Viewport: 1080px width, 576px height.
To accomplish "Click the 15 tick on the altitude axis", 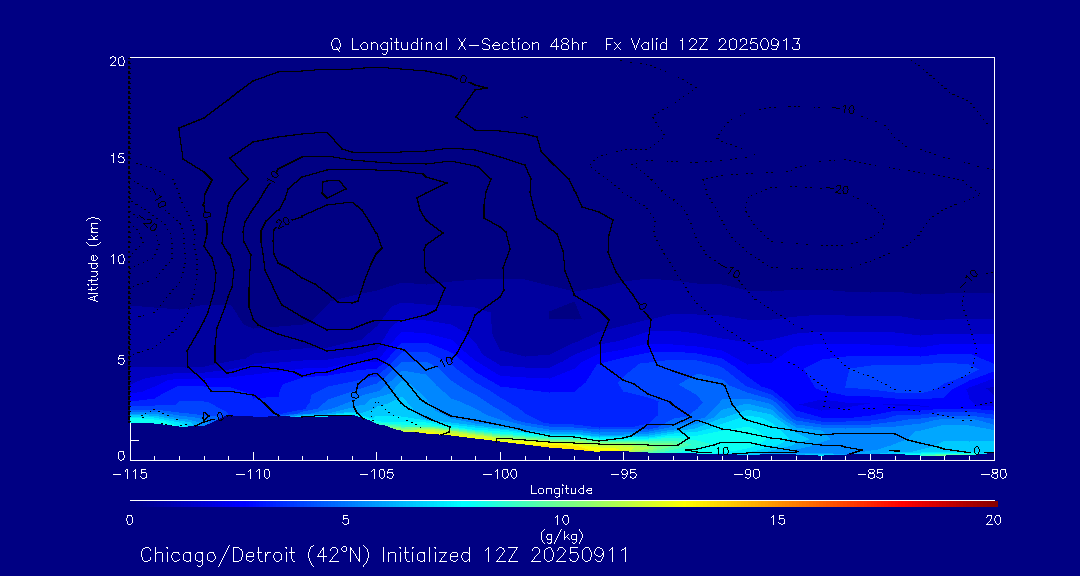I will [116, 158].
